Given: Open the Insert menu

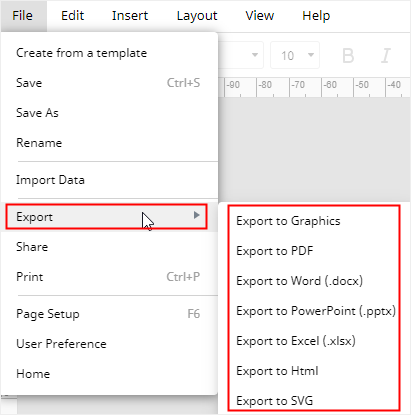Looking at the screenshot, I should [130, 16].
